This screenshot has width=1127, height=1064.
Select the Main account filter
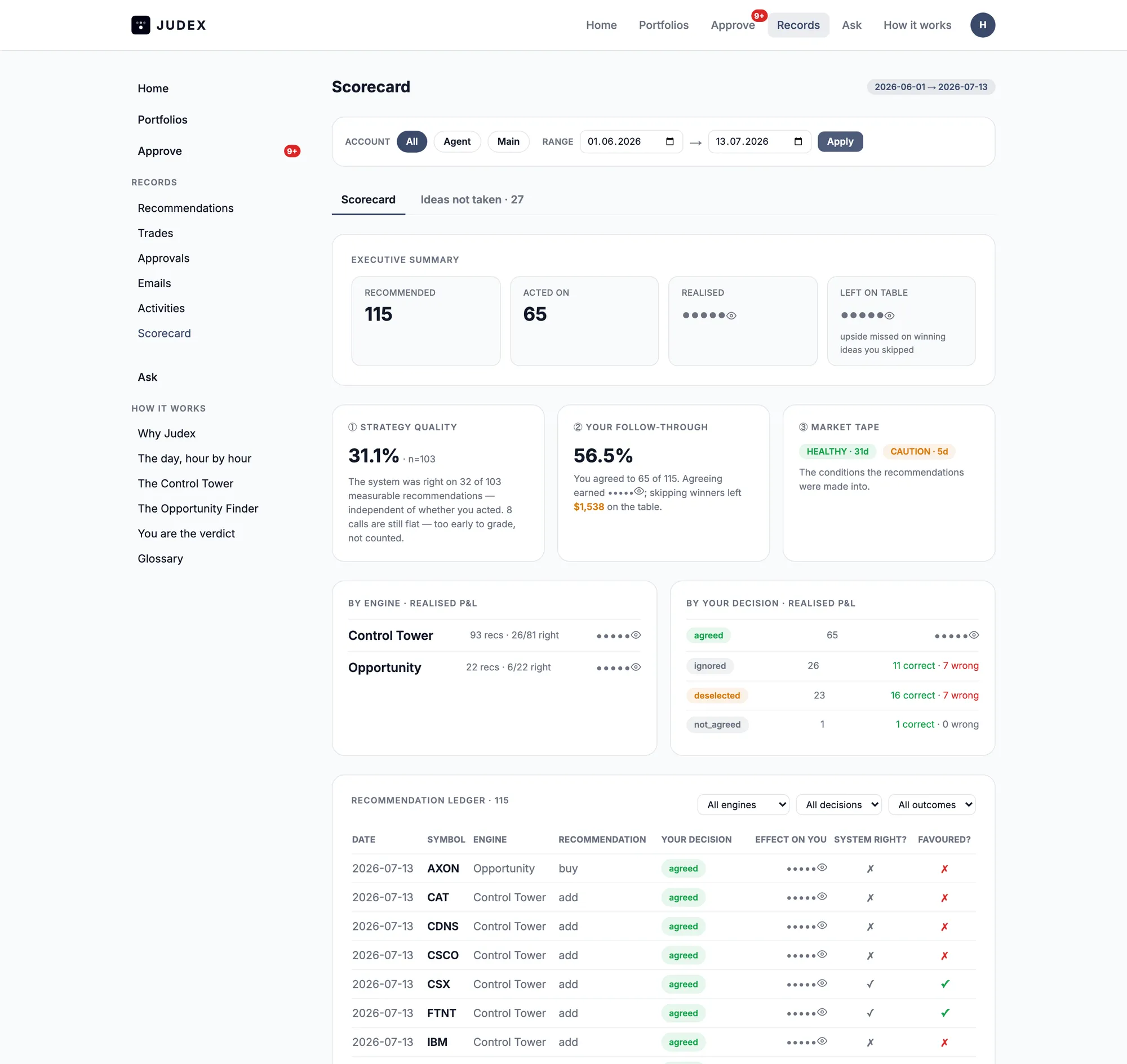(x=508, y=141)
